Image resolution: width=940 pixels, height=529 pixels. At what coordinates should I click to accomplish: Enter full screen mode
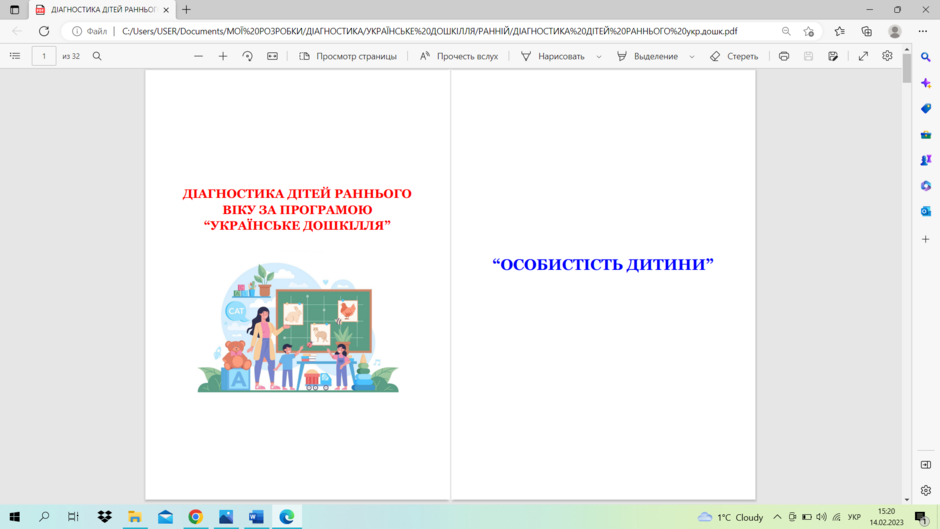coord(863,56)
